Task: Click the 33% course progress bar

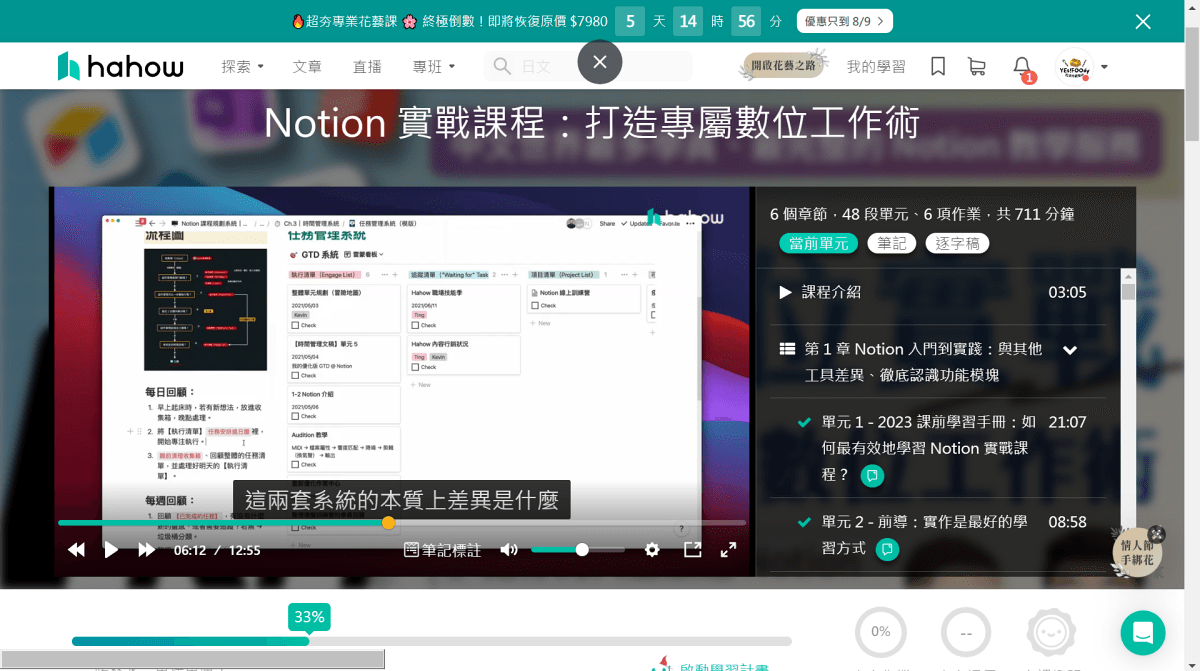Action: point(431,641)
